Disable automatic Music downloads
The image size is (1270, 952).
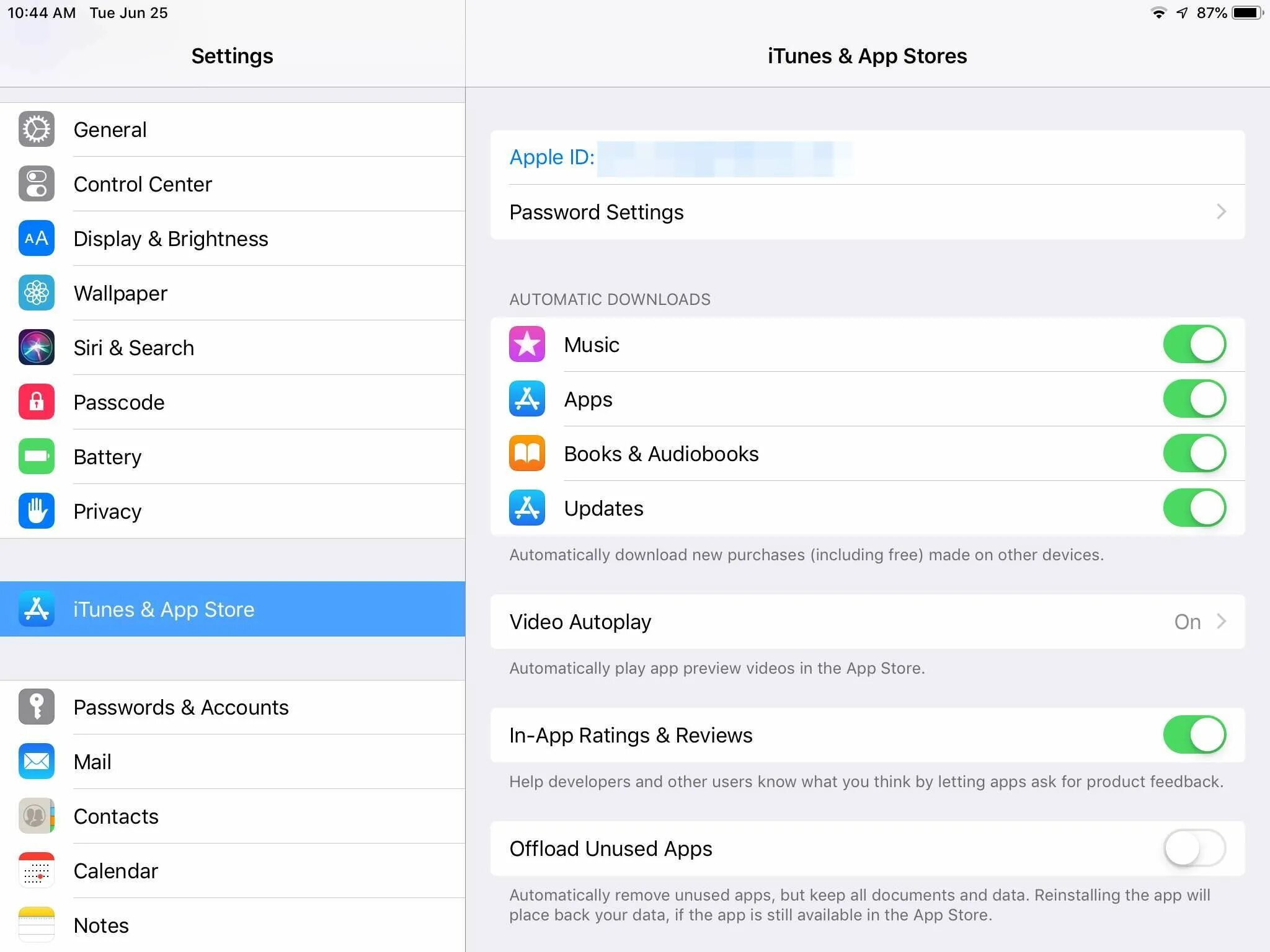[1194, 345]
